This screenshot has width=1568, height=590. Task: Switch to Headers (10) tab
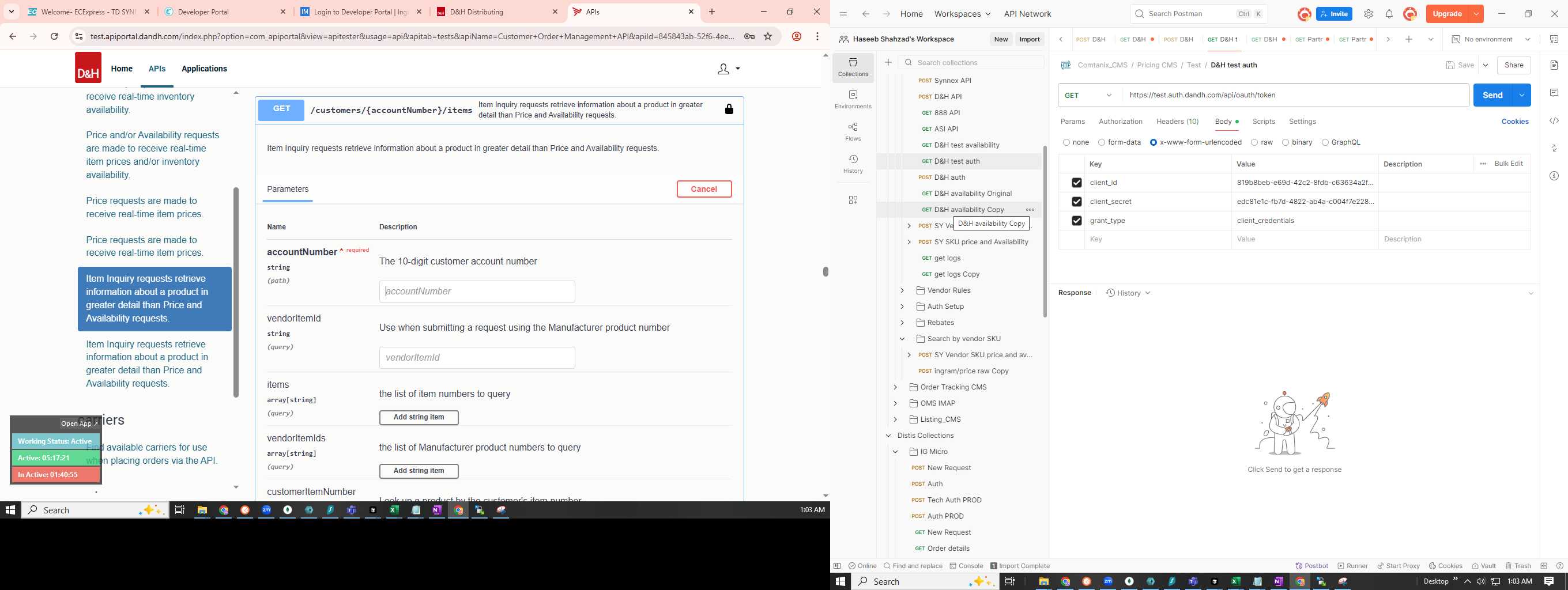[1177, 122]
